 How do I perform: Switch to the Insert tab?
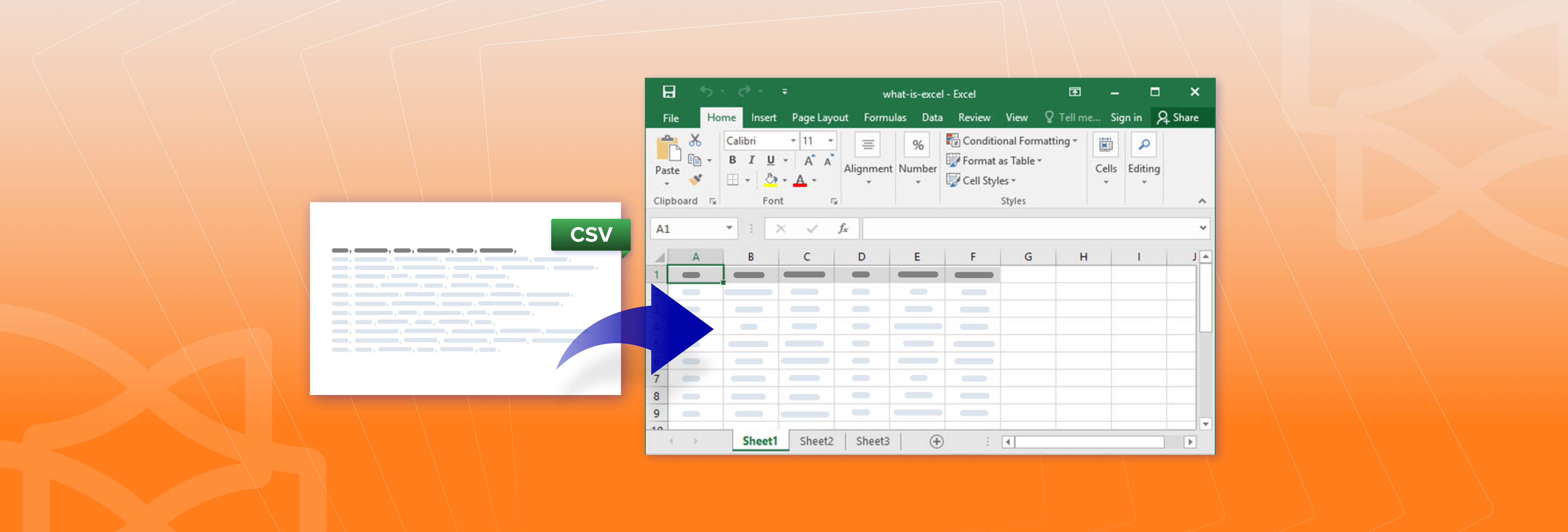(763, 118)
